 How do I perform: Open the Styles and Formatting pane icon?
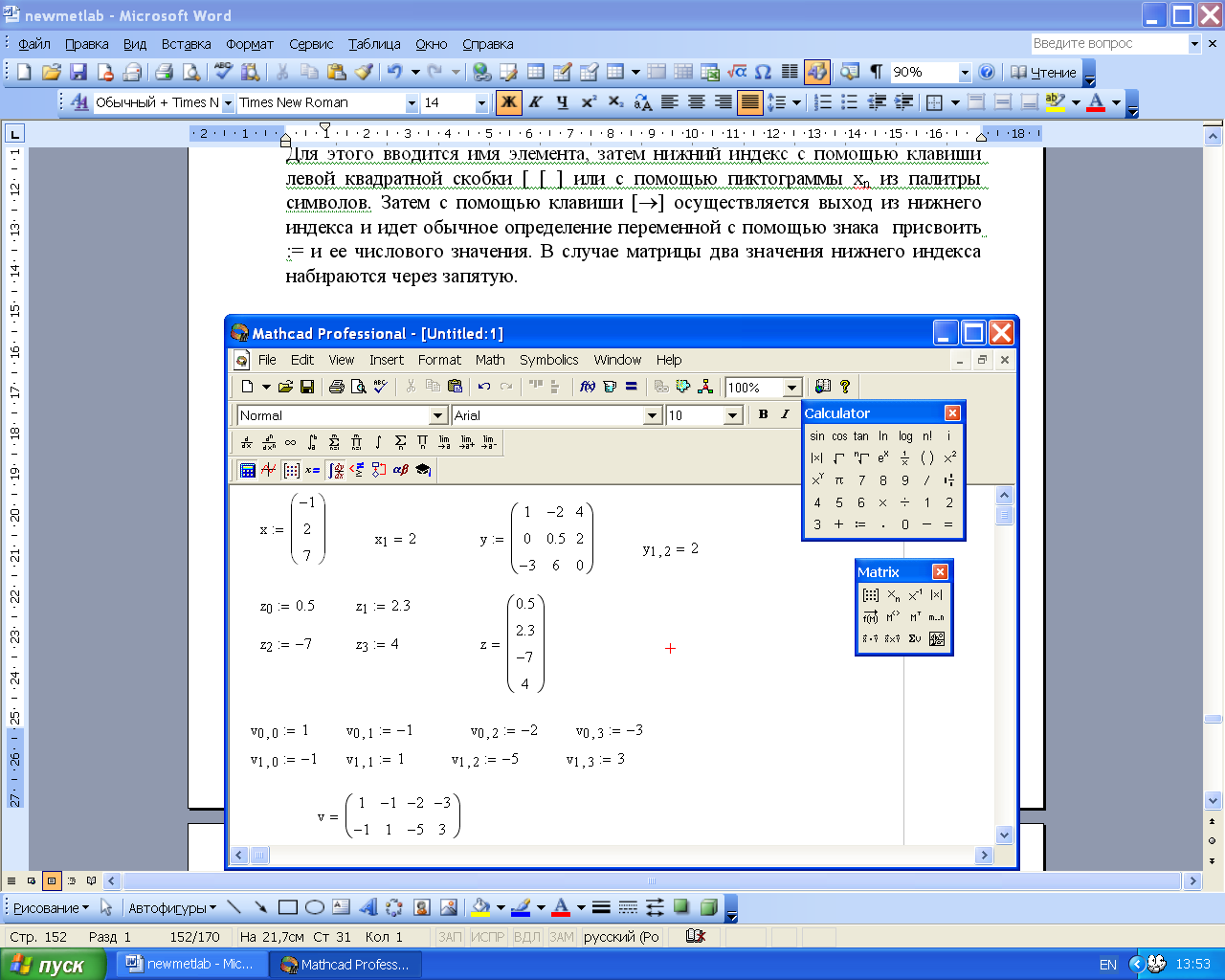pyautogui.click(x=79, y=102)
